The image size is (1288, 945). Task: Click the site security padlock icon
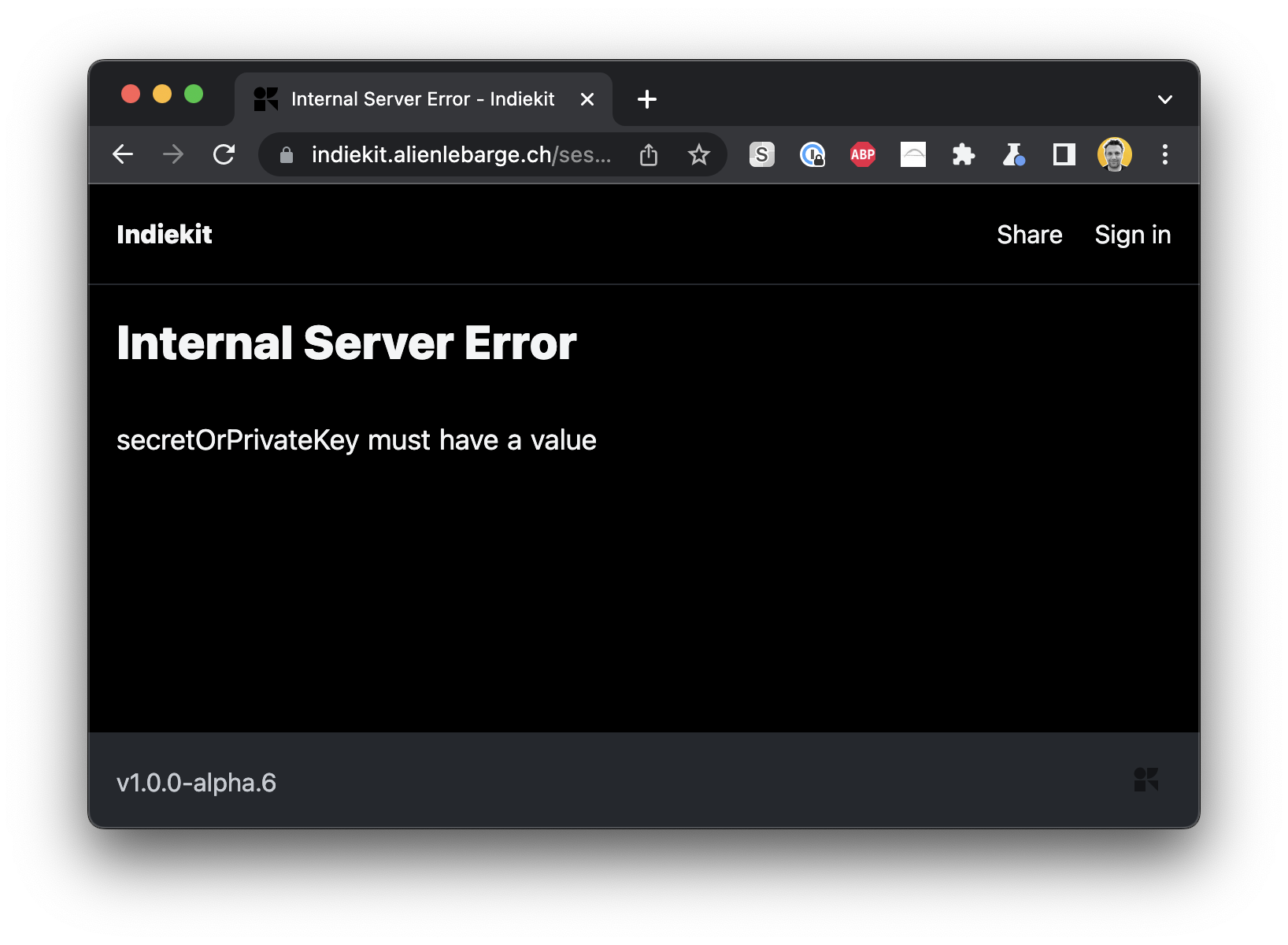click(x=285, y=155)
